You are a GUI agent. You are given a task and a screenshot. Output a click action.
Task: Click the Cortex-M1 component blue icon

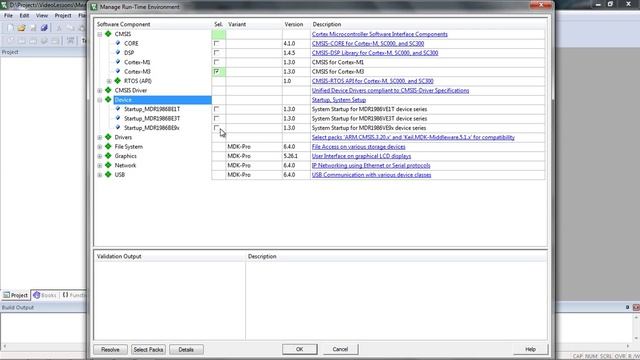pos(118,62)
